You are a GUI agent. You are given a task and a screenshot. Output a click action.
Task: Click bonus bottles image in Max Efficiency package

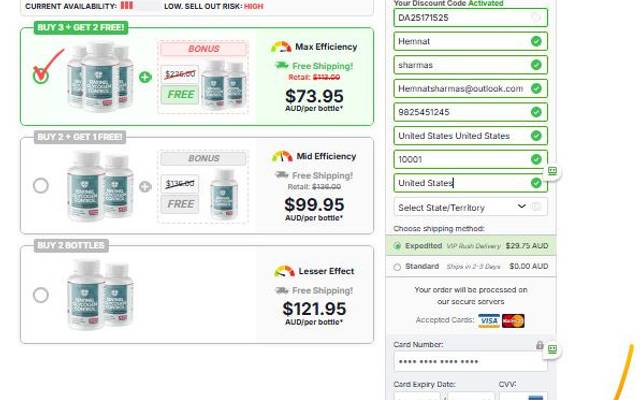[223, 86]
